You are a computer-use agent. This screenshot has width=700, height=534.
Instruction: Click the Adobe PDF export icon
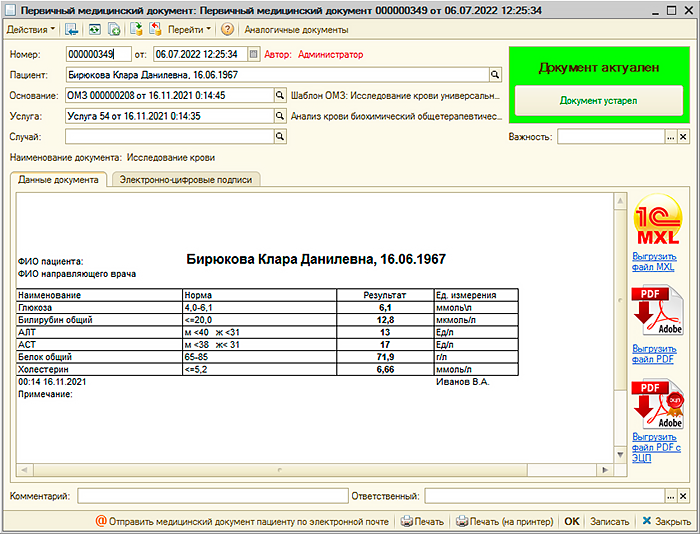(657, 313)
